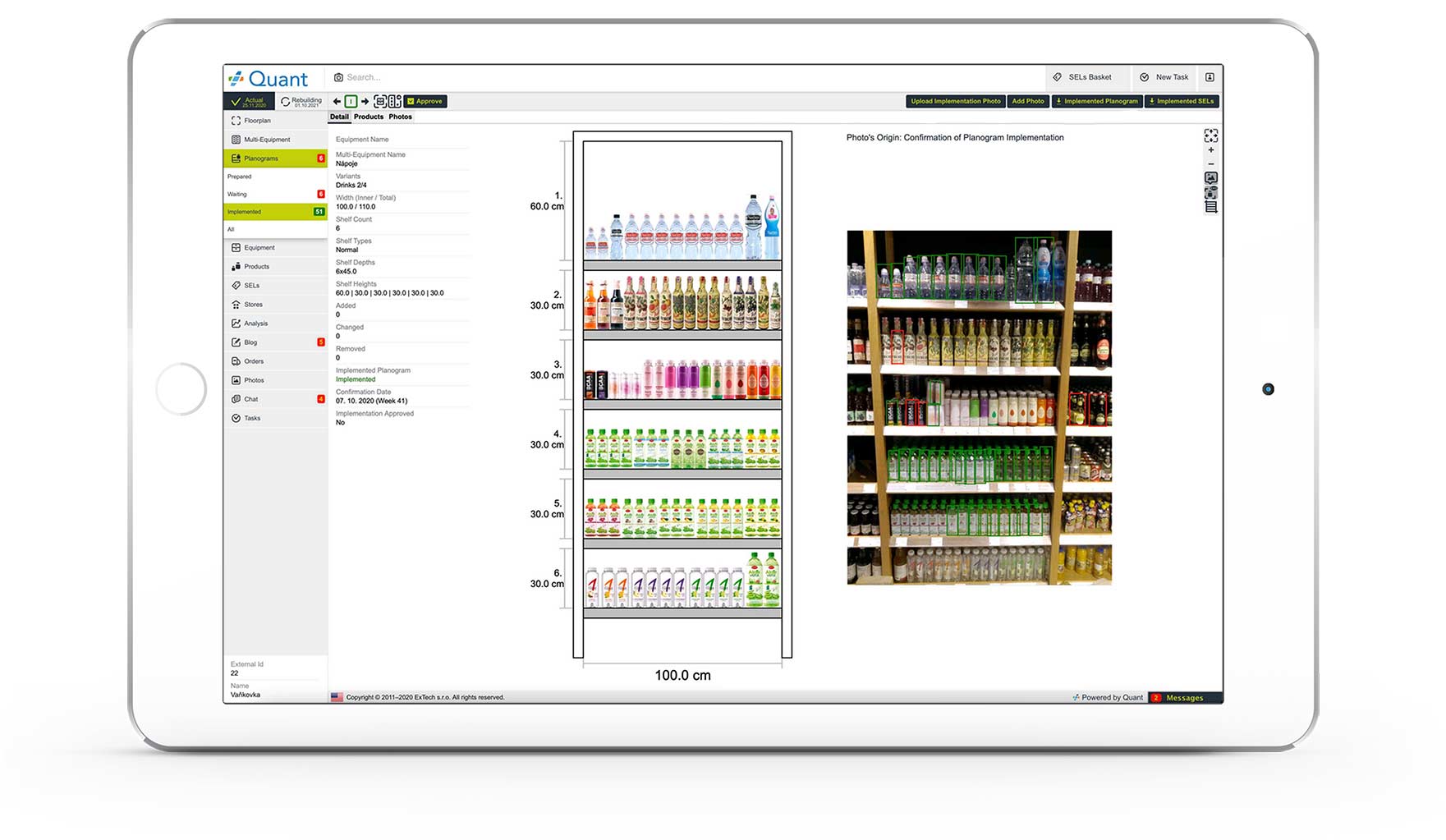Go to previous planogram with left arrow
Viewport: 1446px width, 840px height.
337,102
